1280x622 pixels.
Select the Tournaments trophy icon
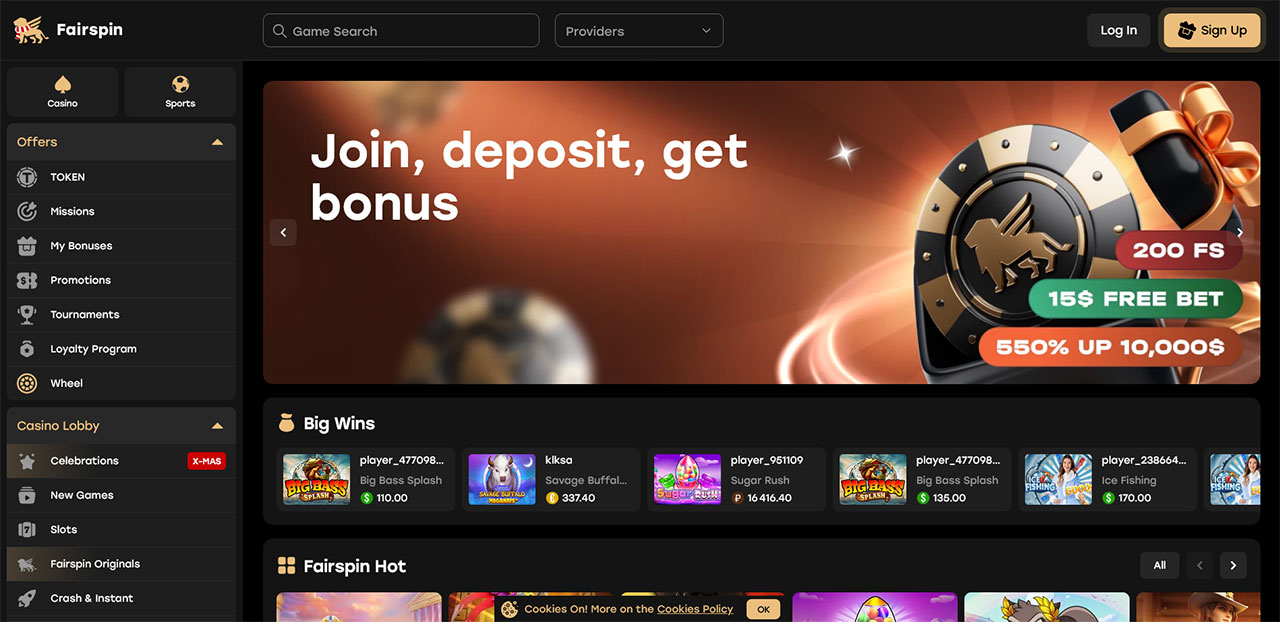point(28,314)
